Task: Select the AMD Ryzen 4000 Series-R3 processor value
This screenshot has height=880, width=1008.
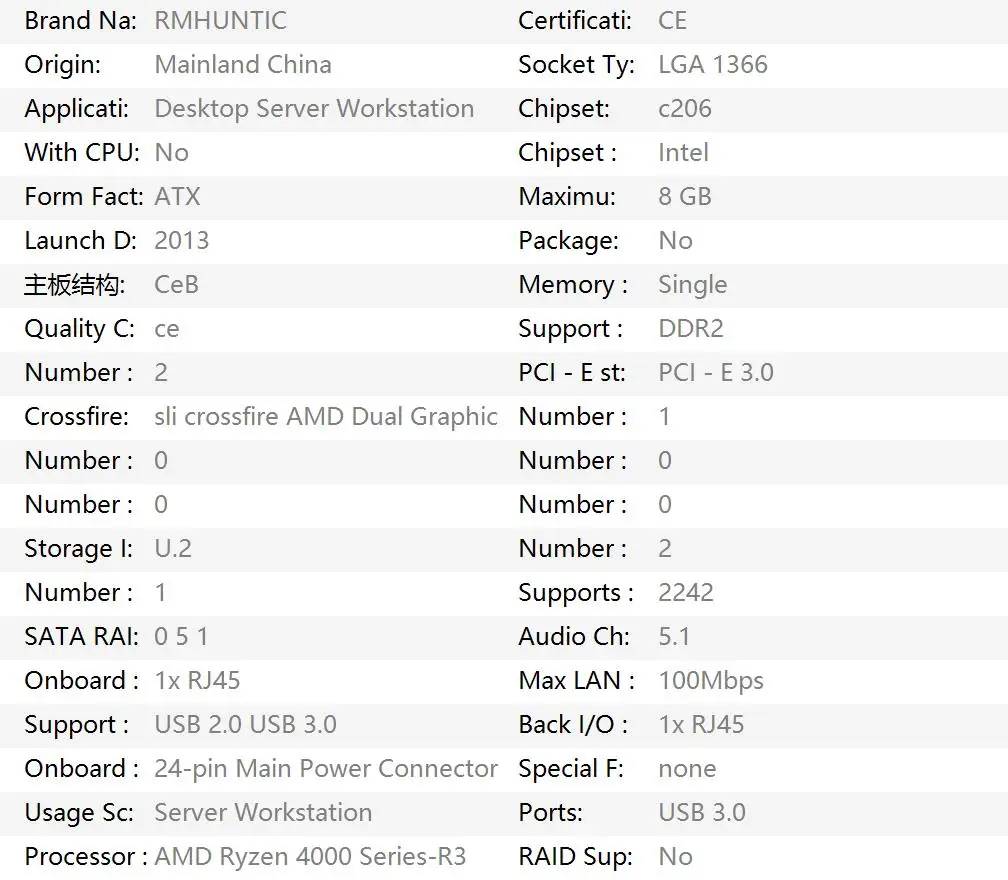Action: [x=310, y=857]
